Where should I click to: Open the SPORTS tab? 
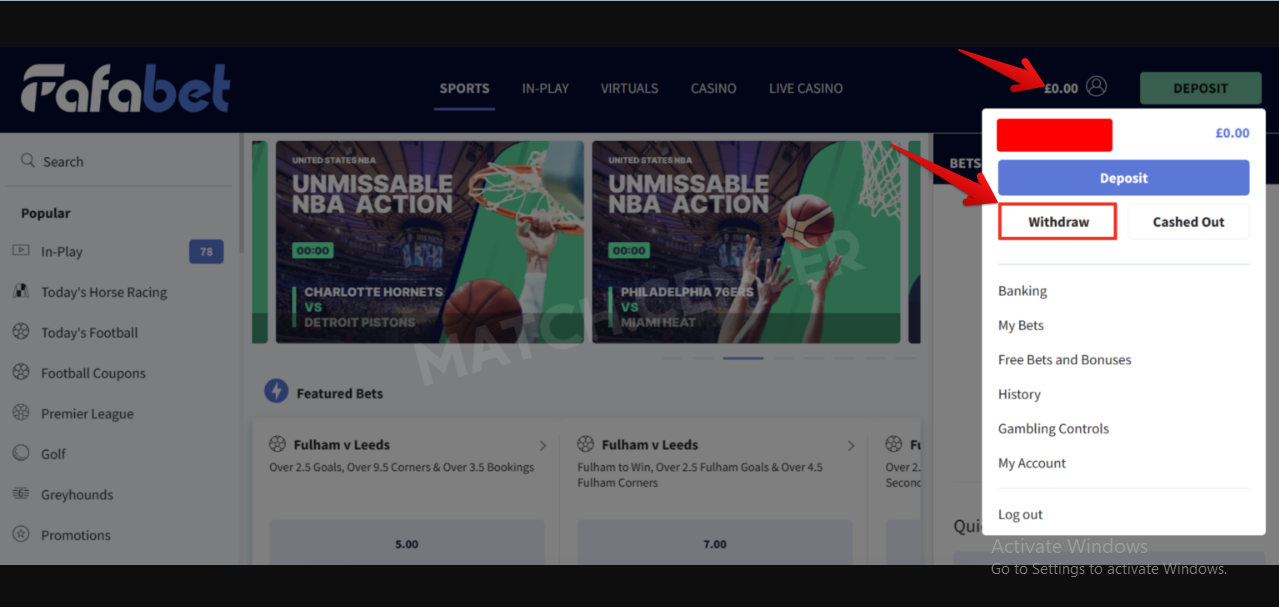point(465,88)
